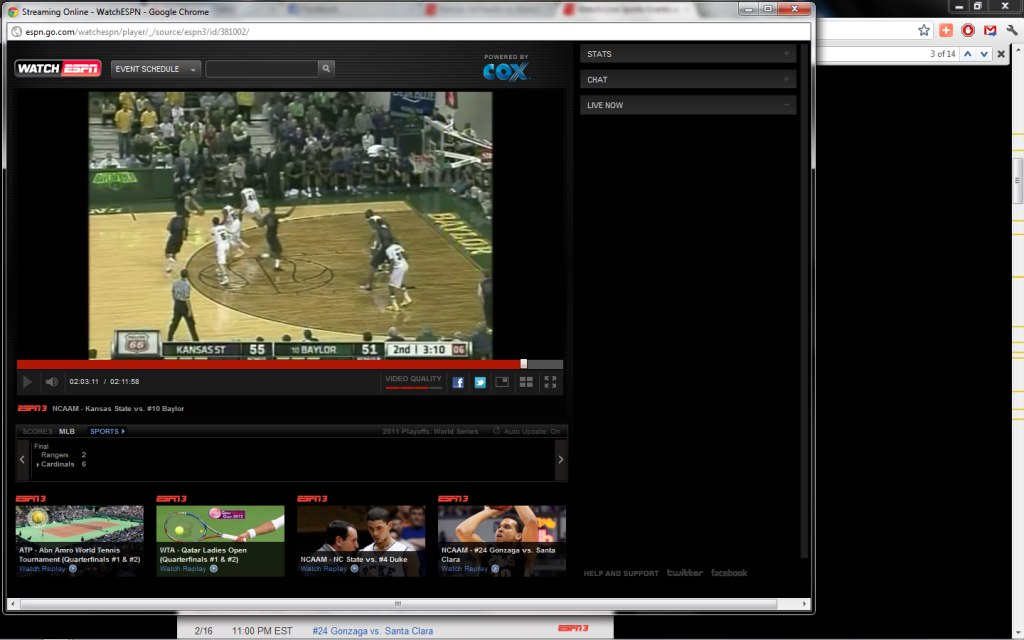This screenshot has height=640, width=1024.
Task: Click red circle extension in background Chrome
Action: click(968, 30)
